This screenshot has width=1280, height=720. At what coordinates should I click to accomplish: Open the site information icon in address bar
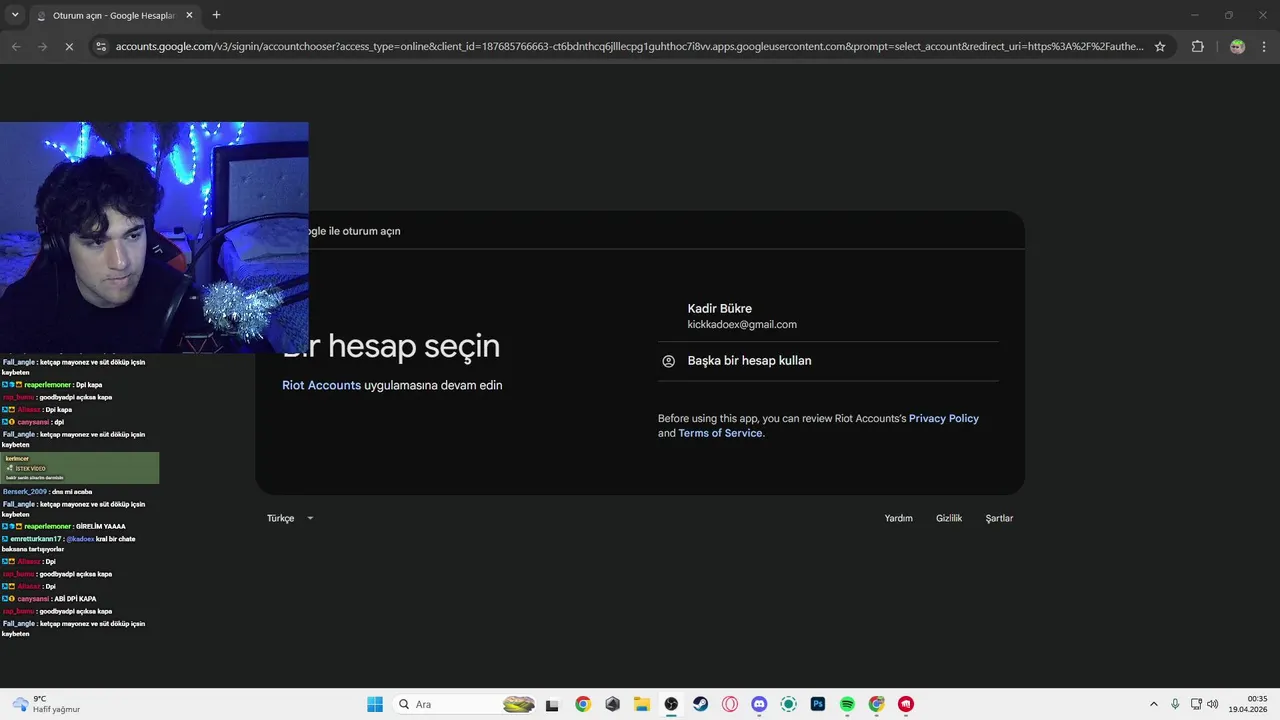100,46
